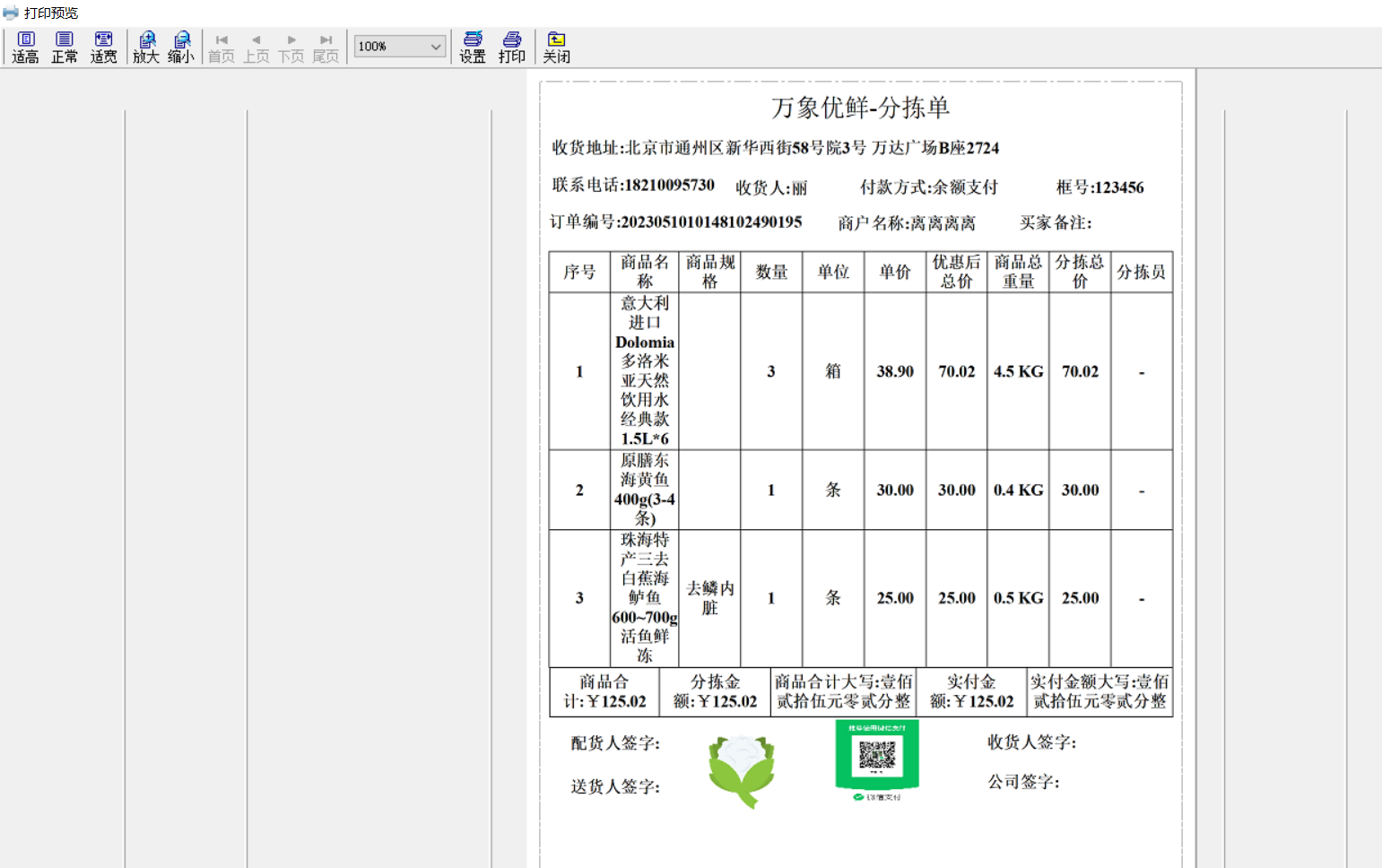Go to 上页 previous page
This screenshot has width=1382, height=868.
256,48
